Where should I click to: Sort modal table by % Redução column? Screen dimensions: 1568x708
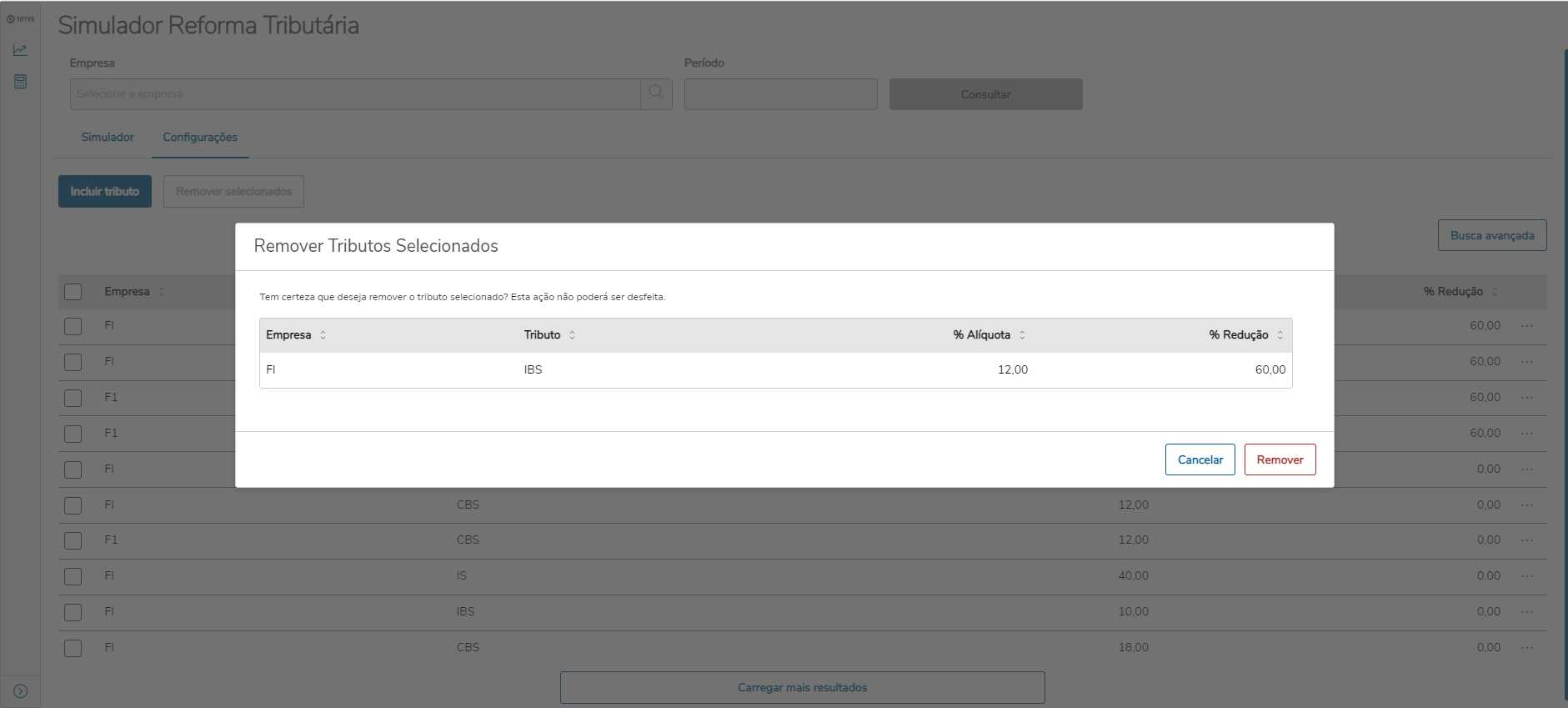(1280, 335)
